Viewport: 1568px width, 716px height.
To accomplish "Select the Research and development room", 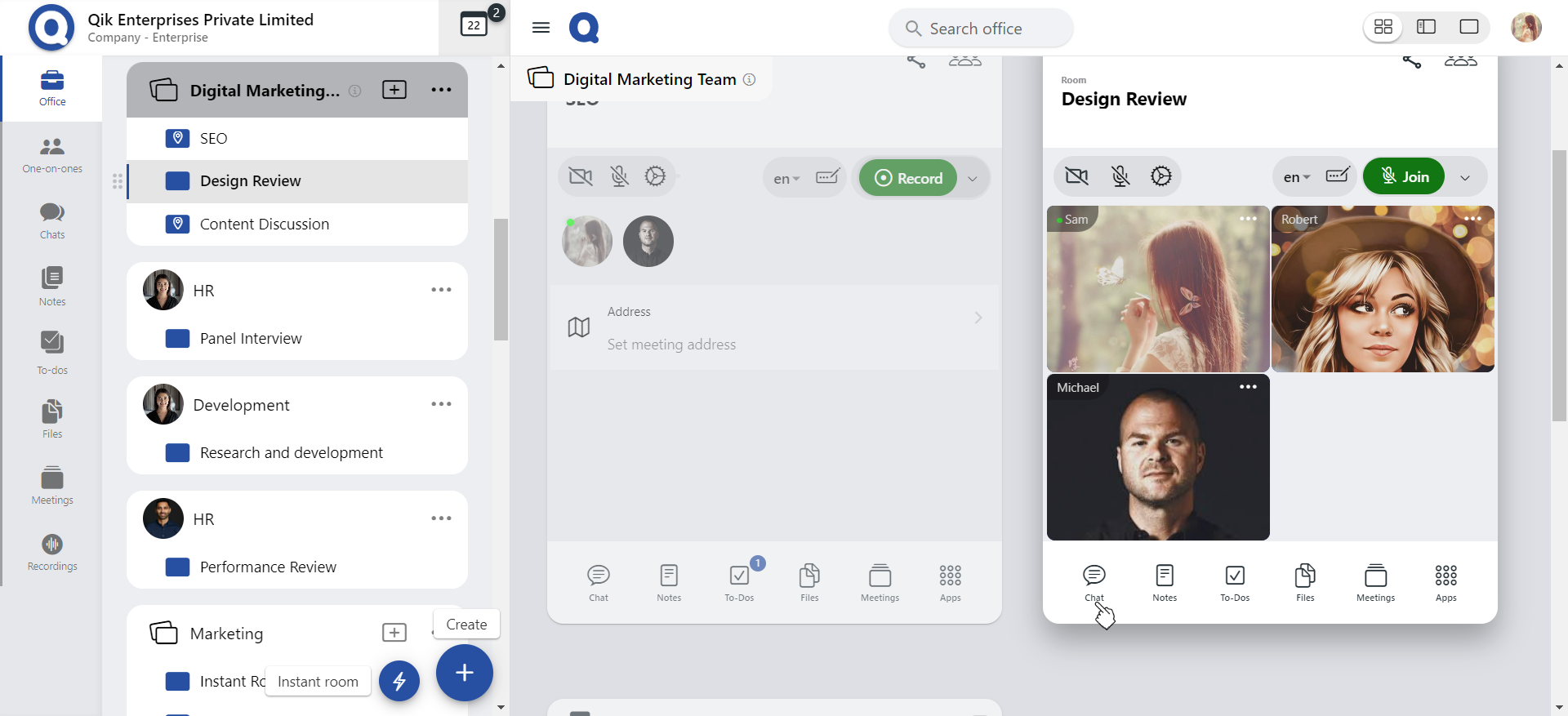I will click(x=297, y=452).
